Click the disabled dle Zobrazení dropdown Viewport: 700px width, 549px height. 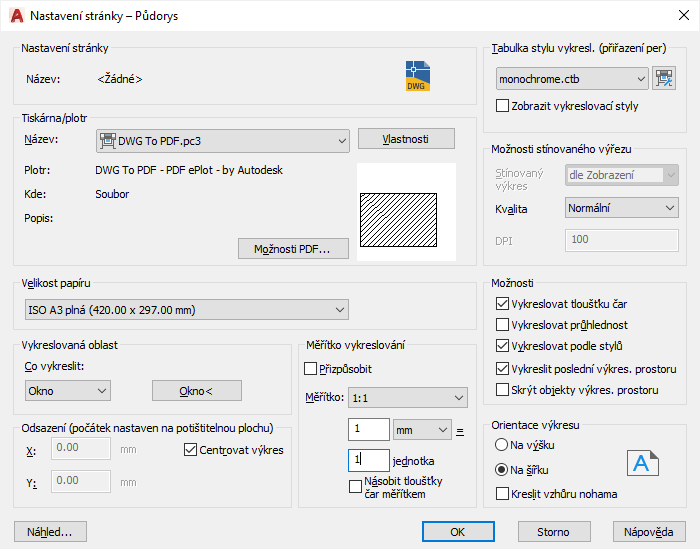(621, 175)
